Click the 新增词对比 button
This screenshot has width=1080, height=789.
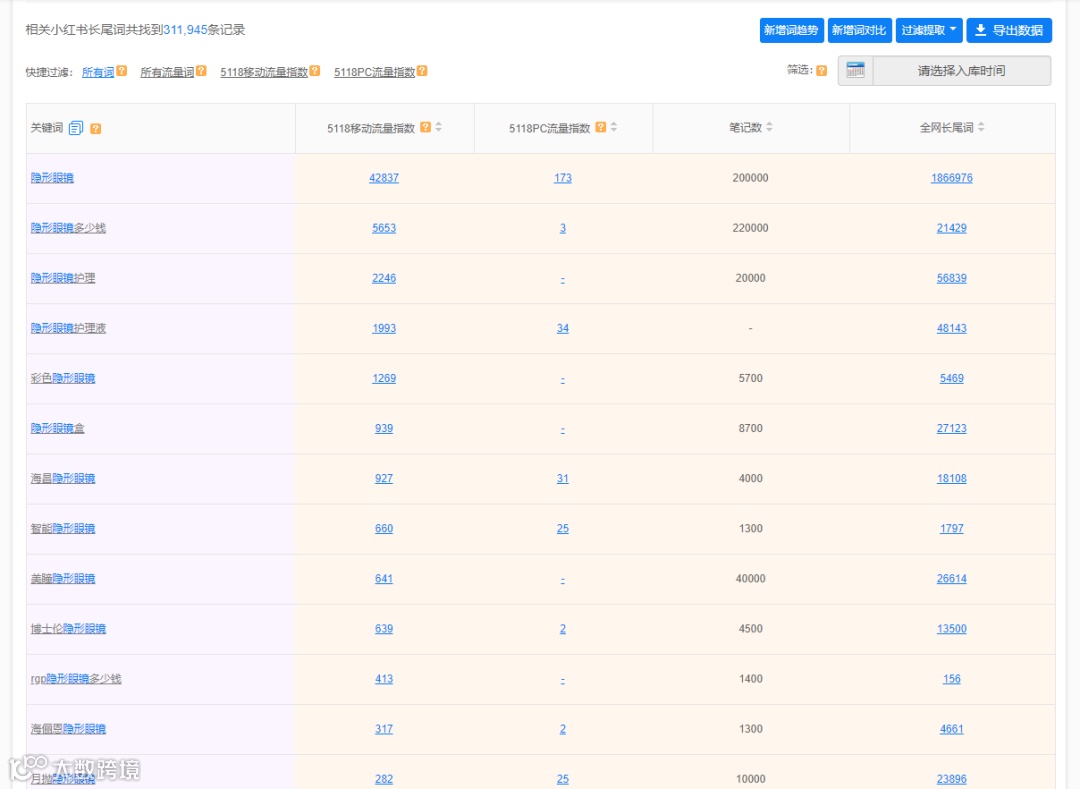(x=859, y=30)
